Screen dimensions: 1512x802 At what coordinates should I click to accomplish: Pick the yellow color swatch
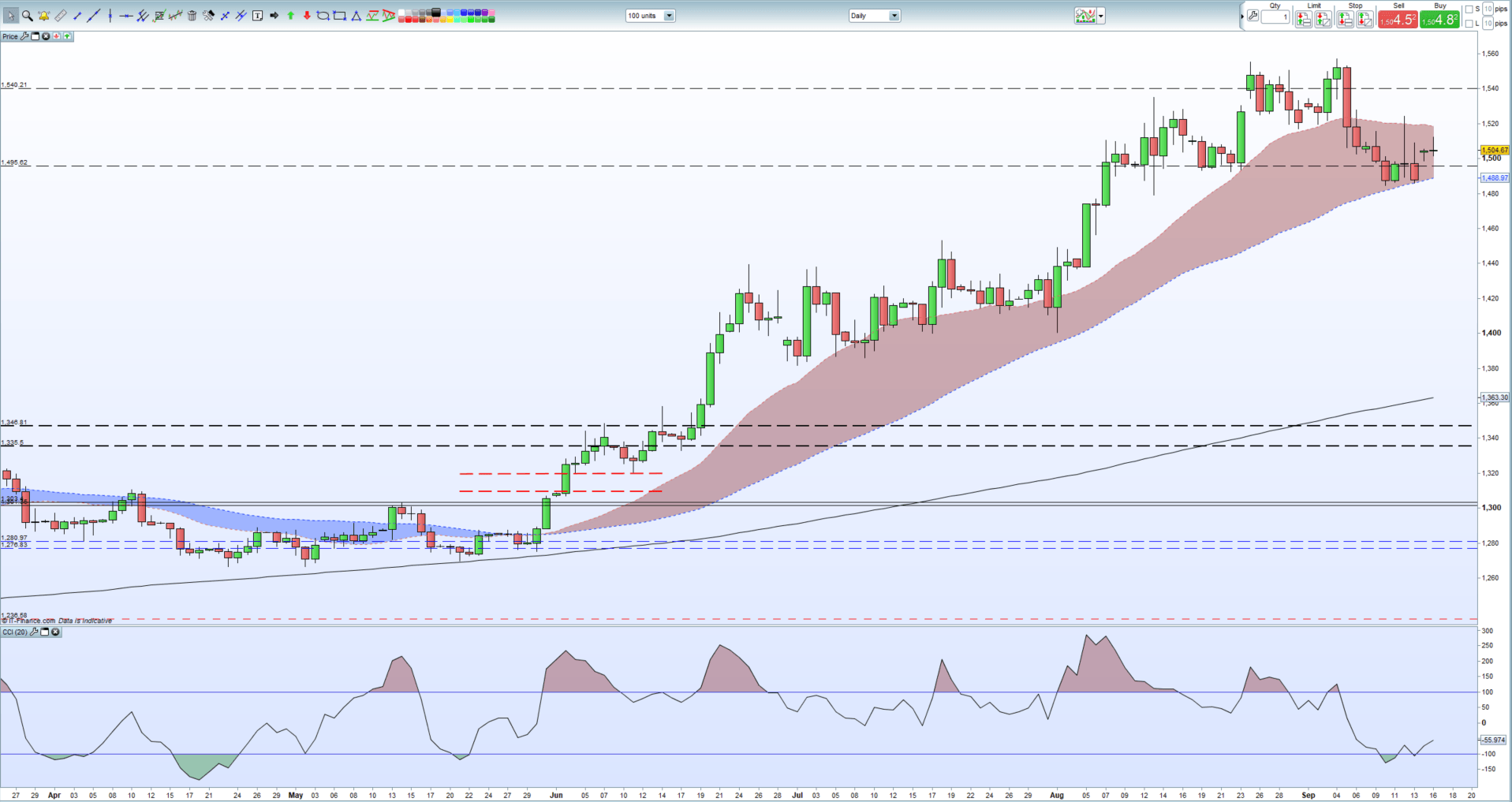(450, 20)
